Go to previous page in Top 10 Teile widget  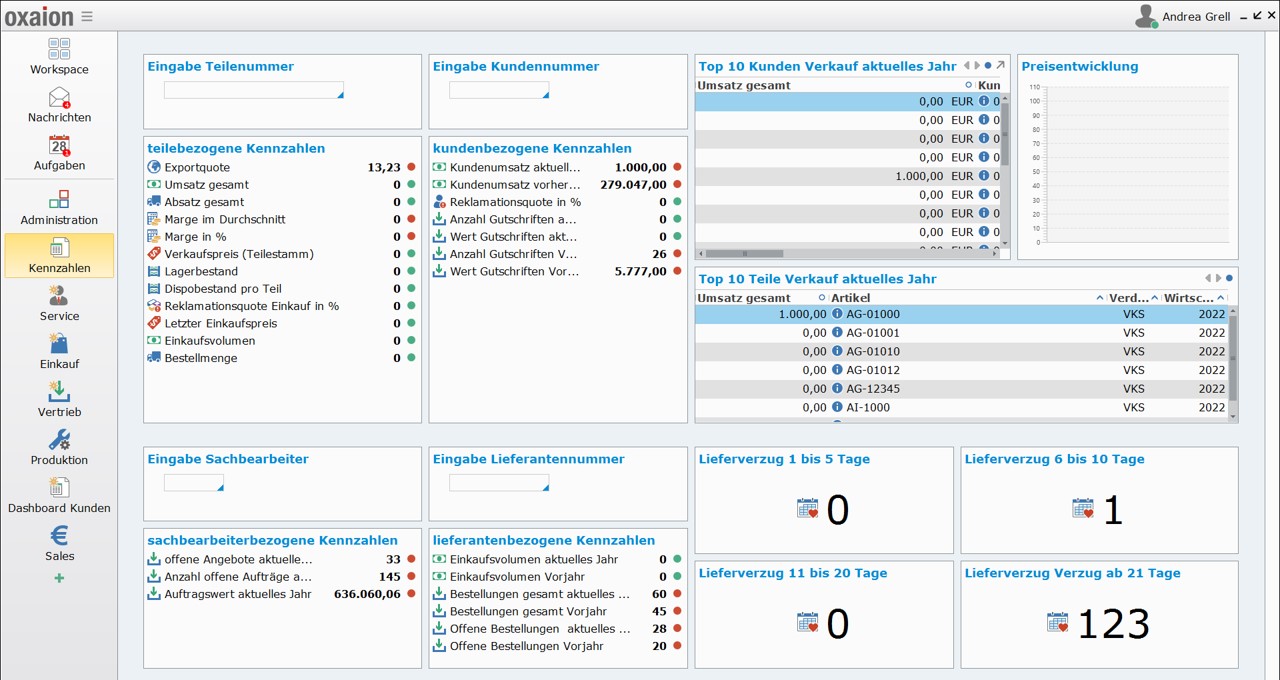pyautogui.click(x=1207, y=278)
